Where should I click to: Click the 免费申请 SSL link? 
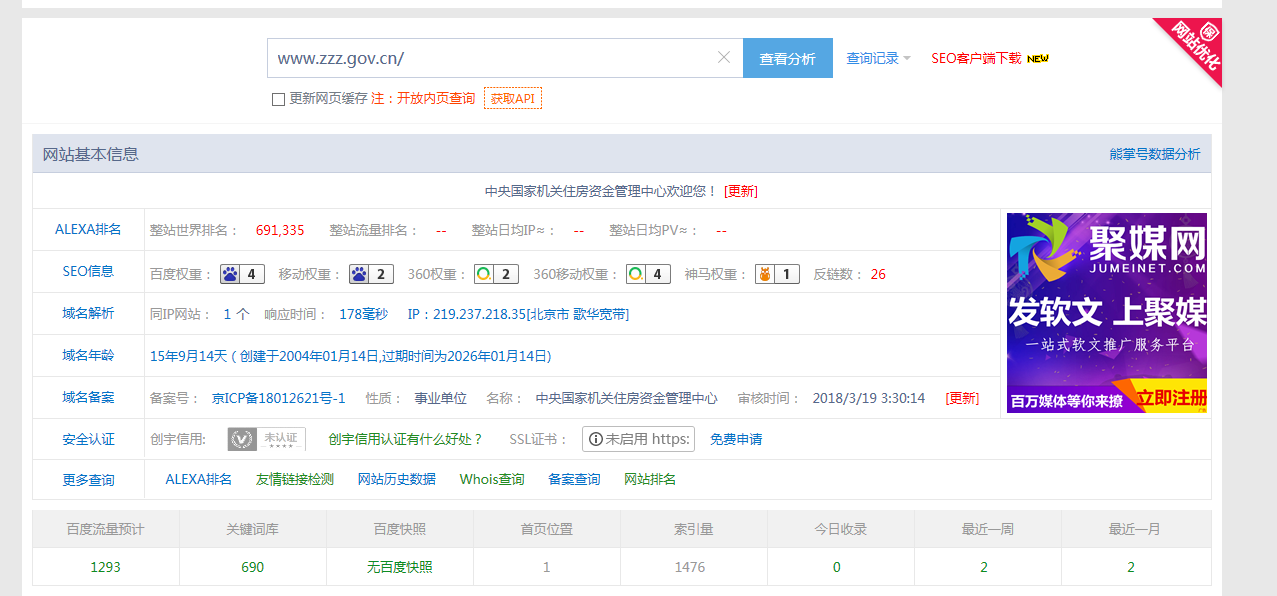(x=736, y=439)
